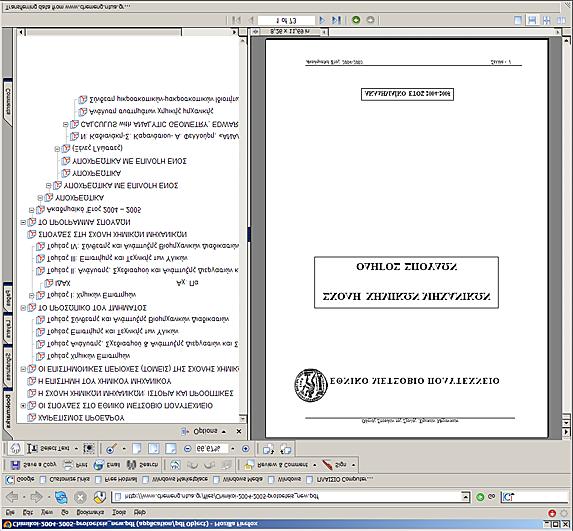Choose the Snapshot tool icon
Image resolution: width=573 pixels, height=531 pixels.
point(89,448)
